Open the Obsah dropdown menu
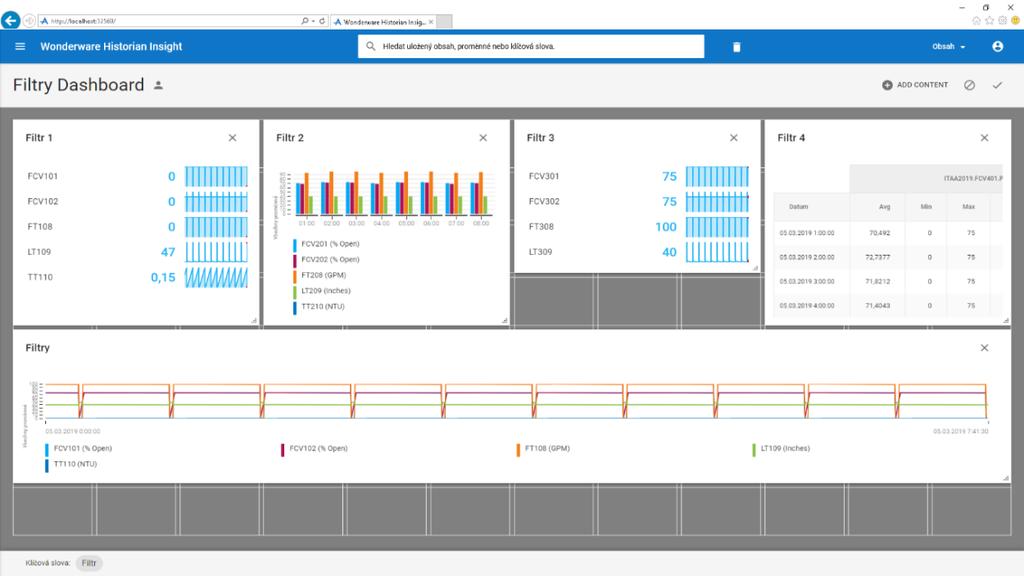Image resolution: width=1024 pixels, height=576 pixels. tap(949, 46)
